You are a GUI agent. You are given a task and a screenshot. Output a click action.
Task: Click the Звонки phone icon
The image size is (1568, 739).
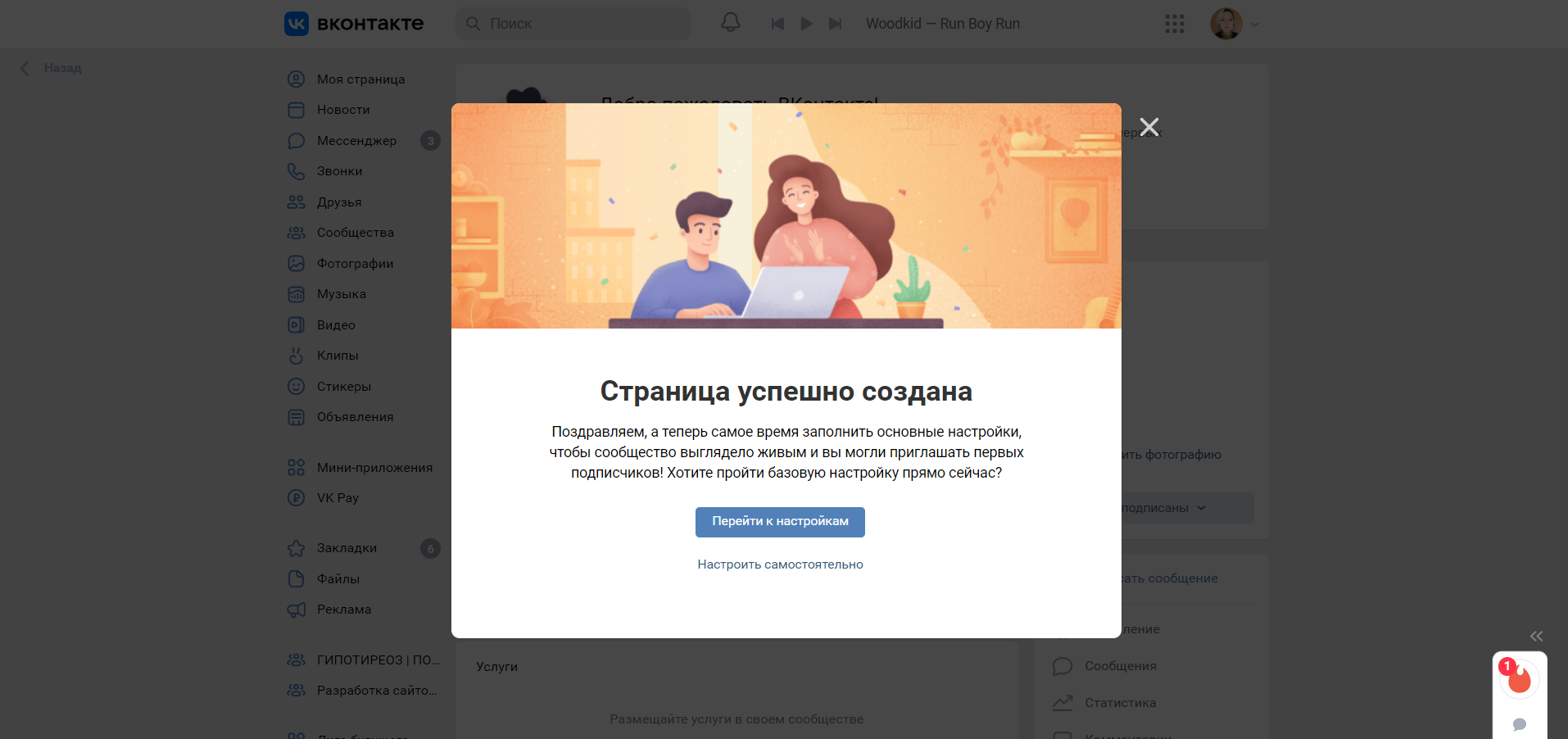[x=296, y=171]
